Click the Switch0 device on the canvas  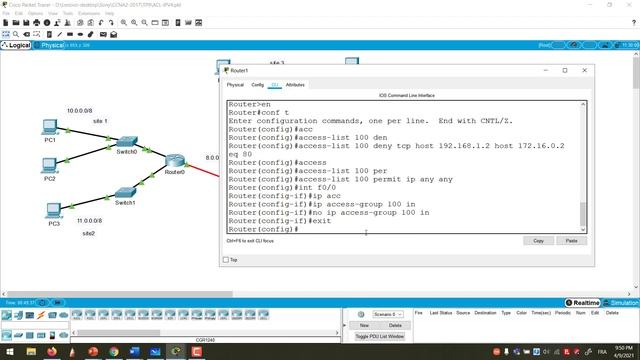click(127, 142)
